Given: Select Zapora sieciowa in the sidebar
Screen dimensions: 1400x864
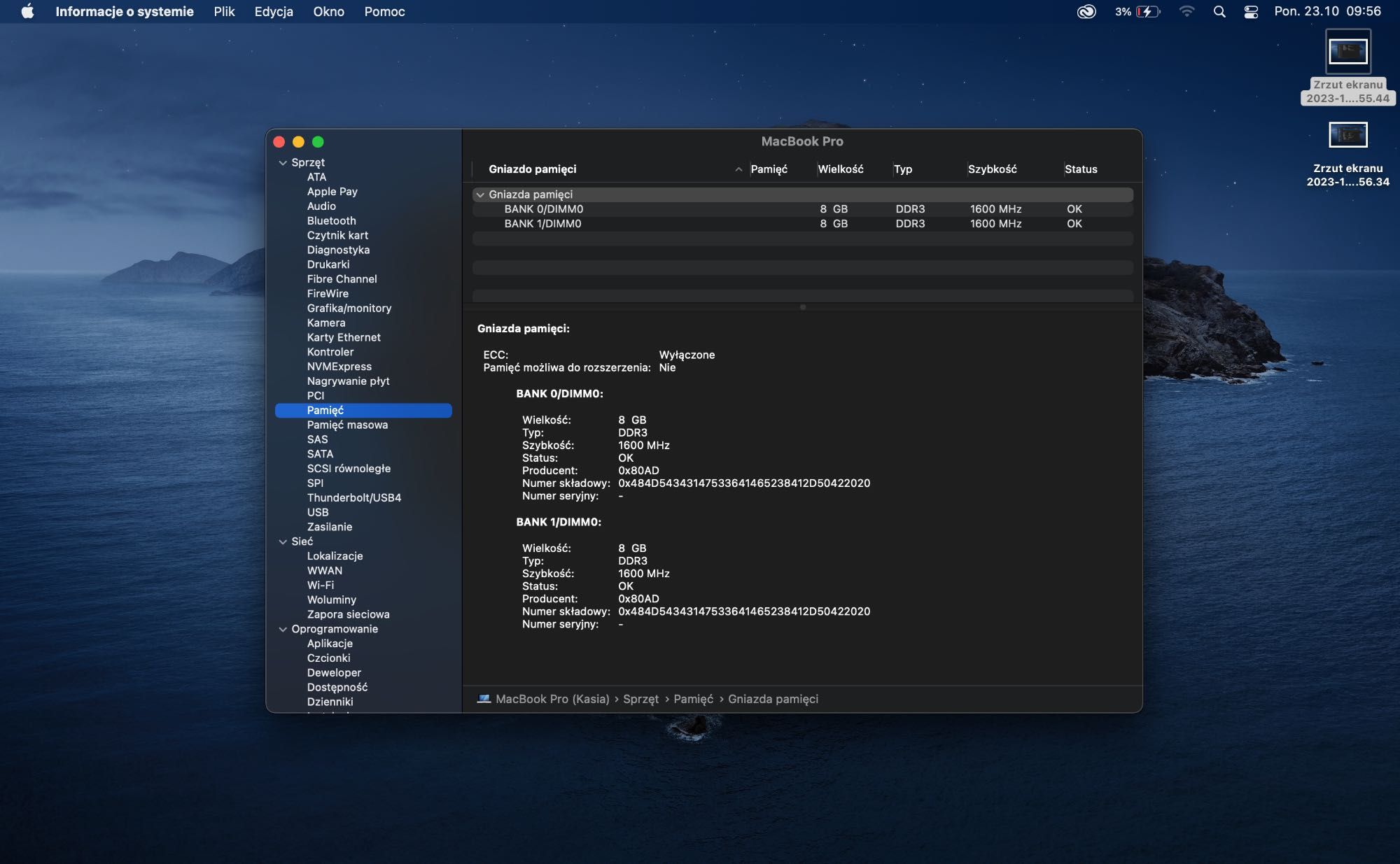Looking at the screenshot, I should click(348, 615).
